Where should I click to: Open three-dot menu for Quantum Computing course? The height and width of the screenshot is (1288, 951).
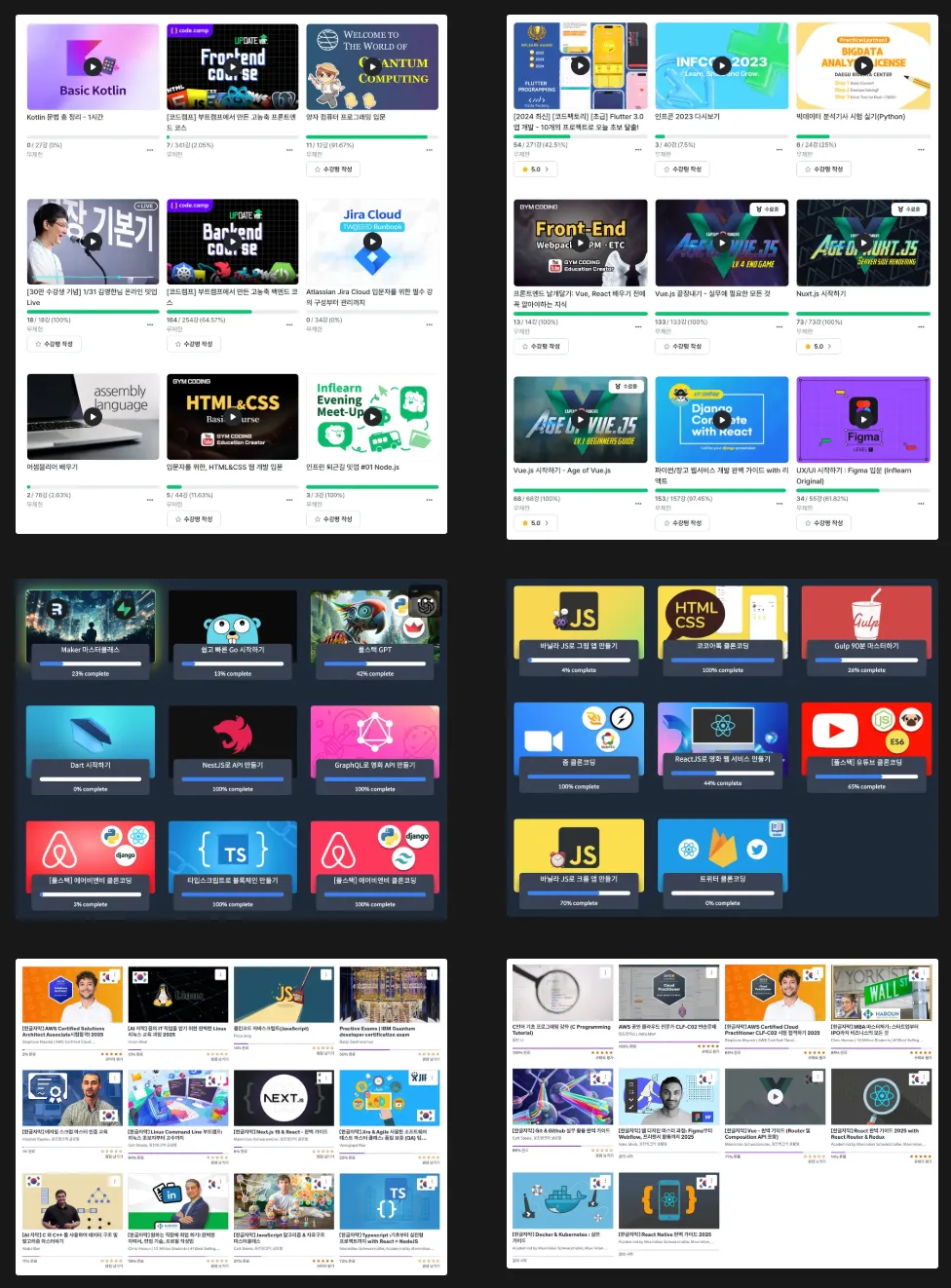coord(430,150)
